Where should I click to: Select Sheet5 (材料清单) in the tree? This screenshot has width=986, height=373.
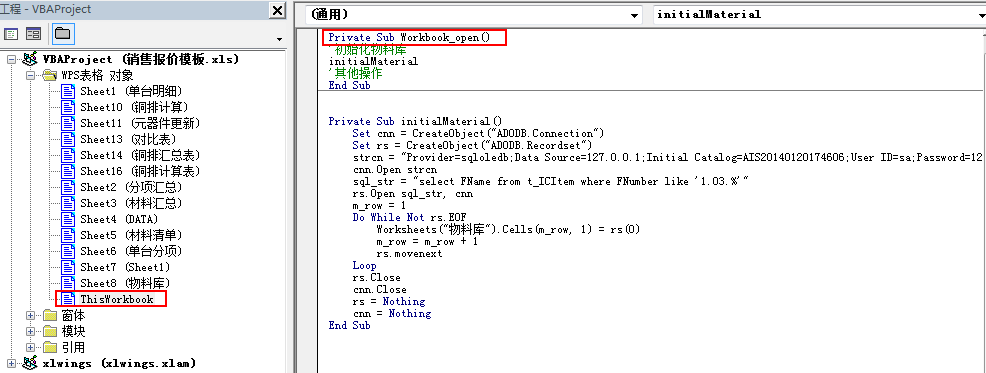[131, 235]
